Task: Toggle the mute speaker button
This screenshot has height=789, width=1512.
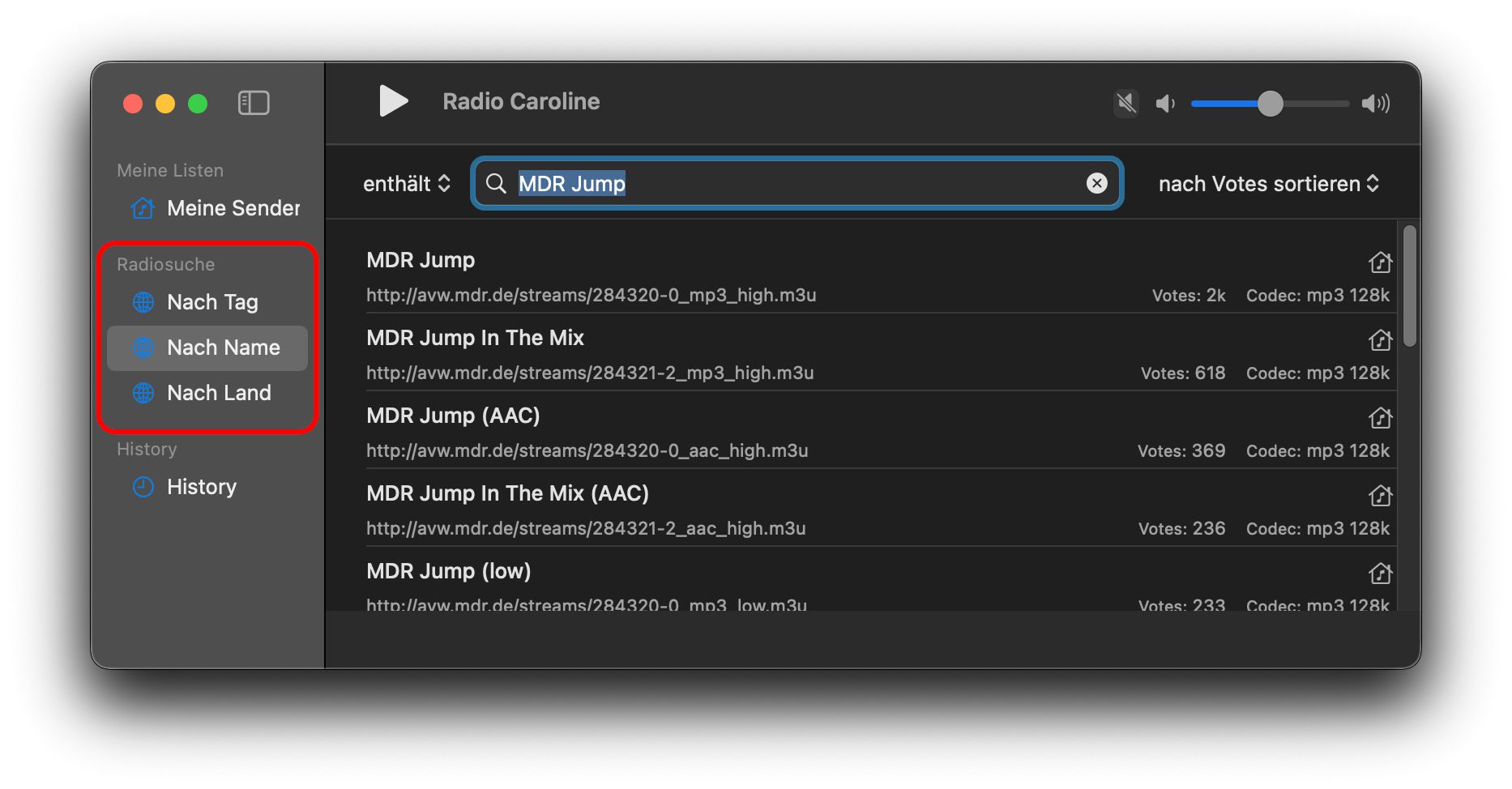Action: 1125,103
